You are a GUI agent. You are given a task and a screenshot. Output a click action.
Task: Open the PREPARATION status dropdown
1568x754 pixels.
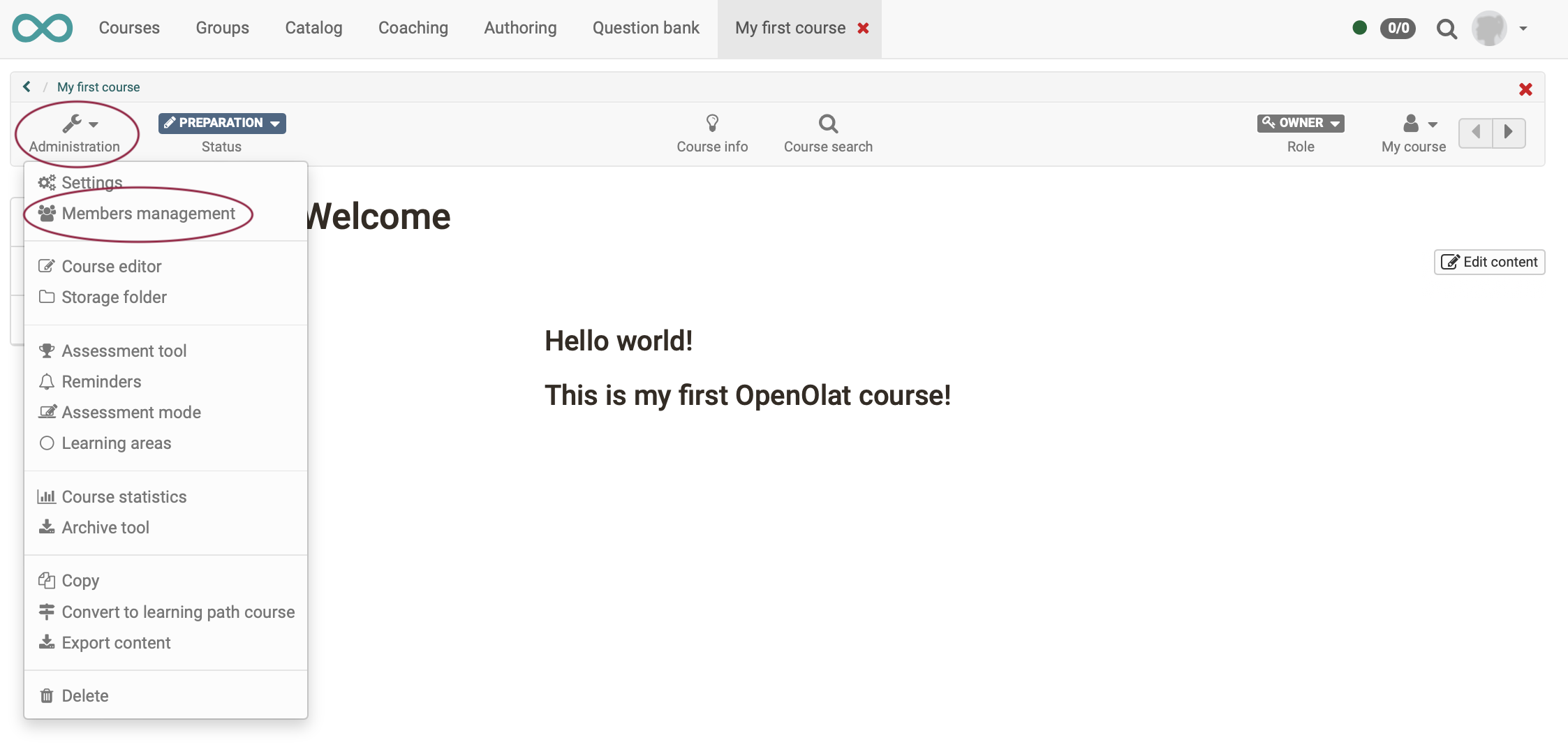click(222, 123)
